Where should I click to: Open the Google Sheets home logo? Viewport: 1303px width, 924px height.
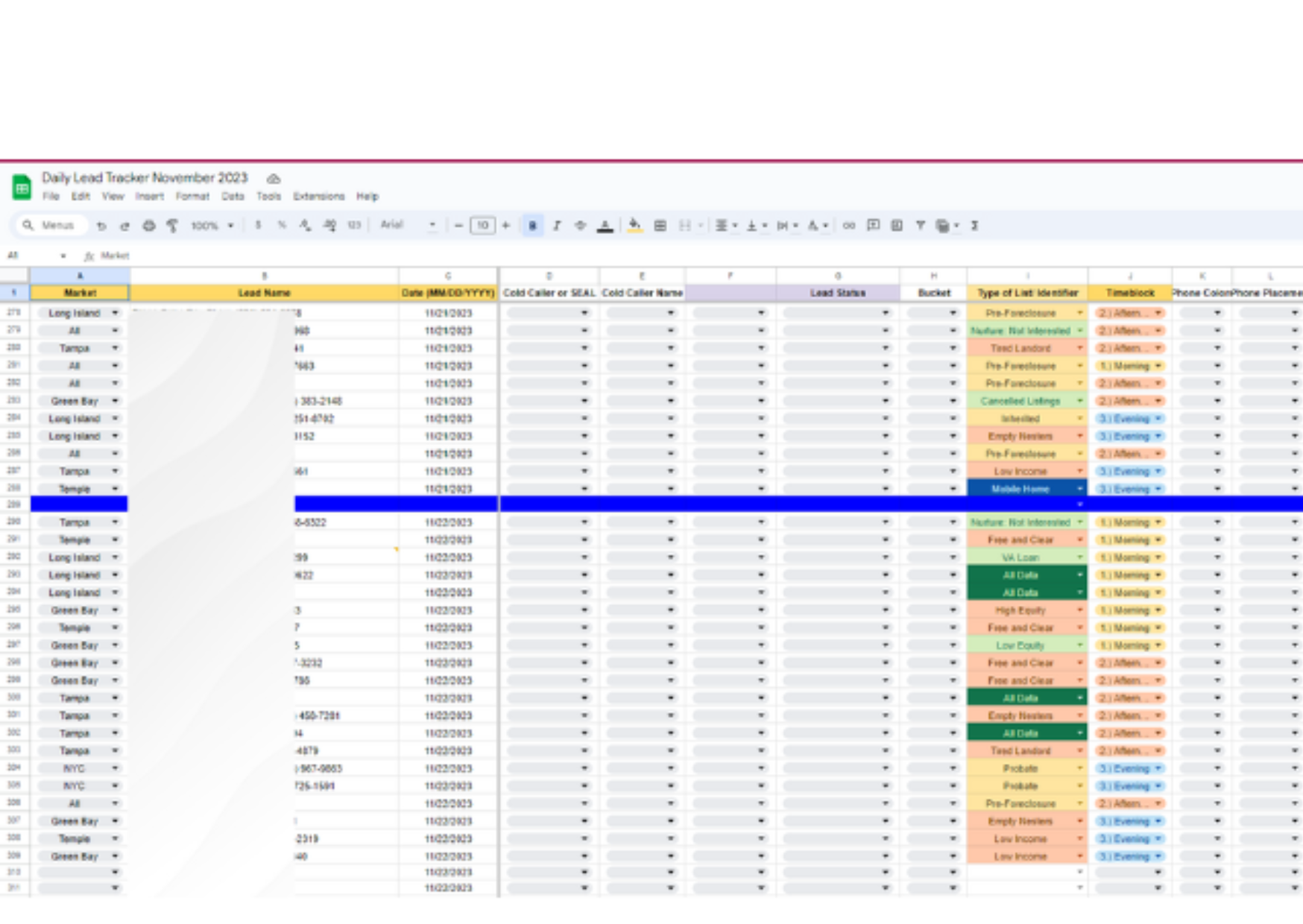pyautogui.click(x=22, y=187)
